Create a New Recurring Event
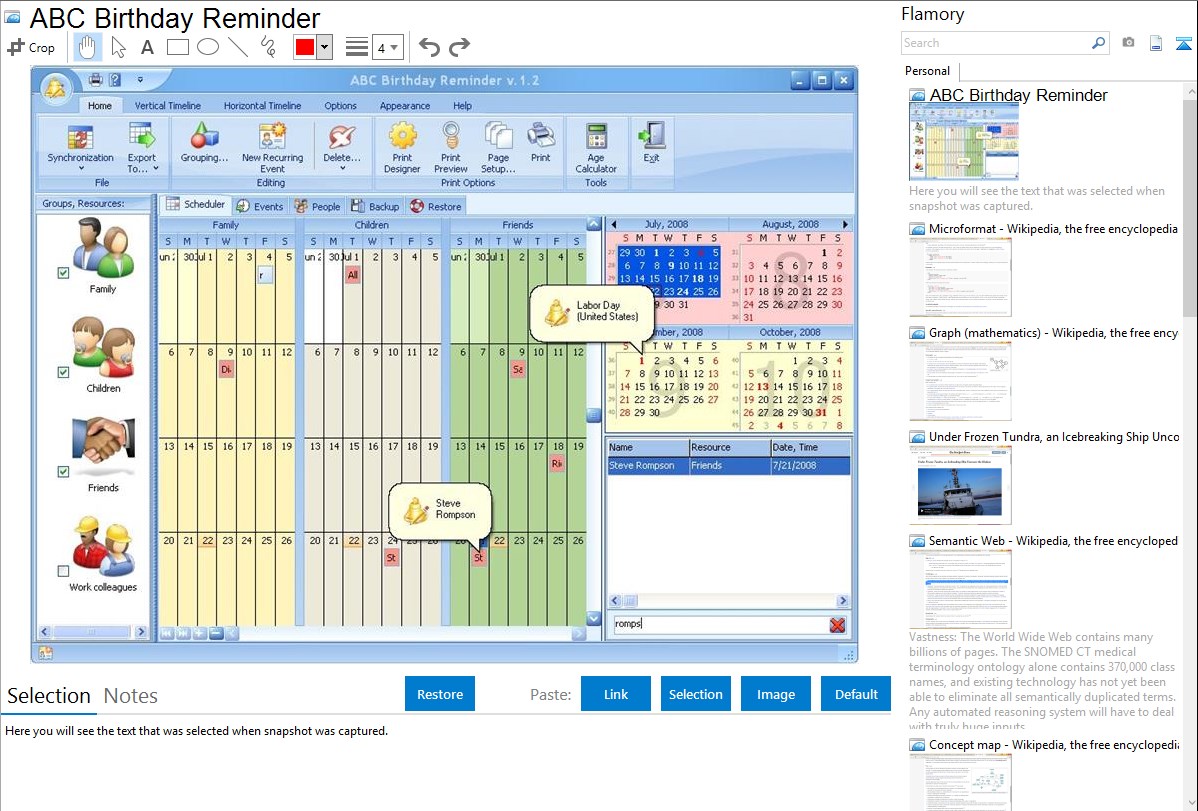Viewport: 1198px width, 811px height. pos(272,147)
